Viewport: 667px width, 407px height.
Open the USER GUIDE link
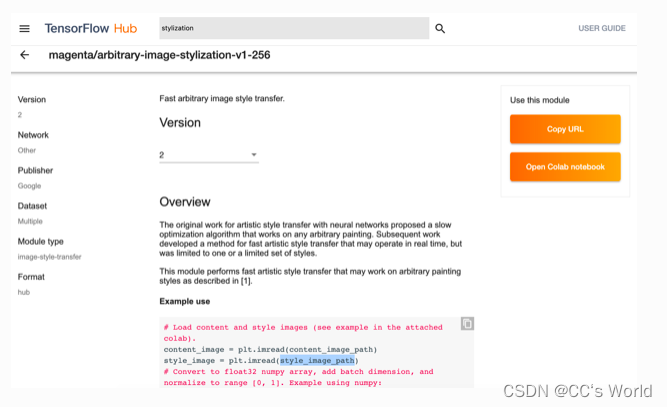click(601, 28)
